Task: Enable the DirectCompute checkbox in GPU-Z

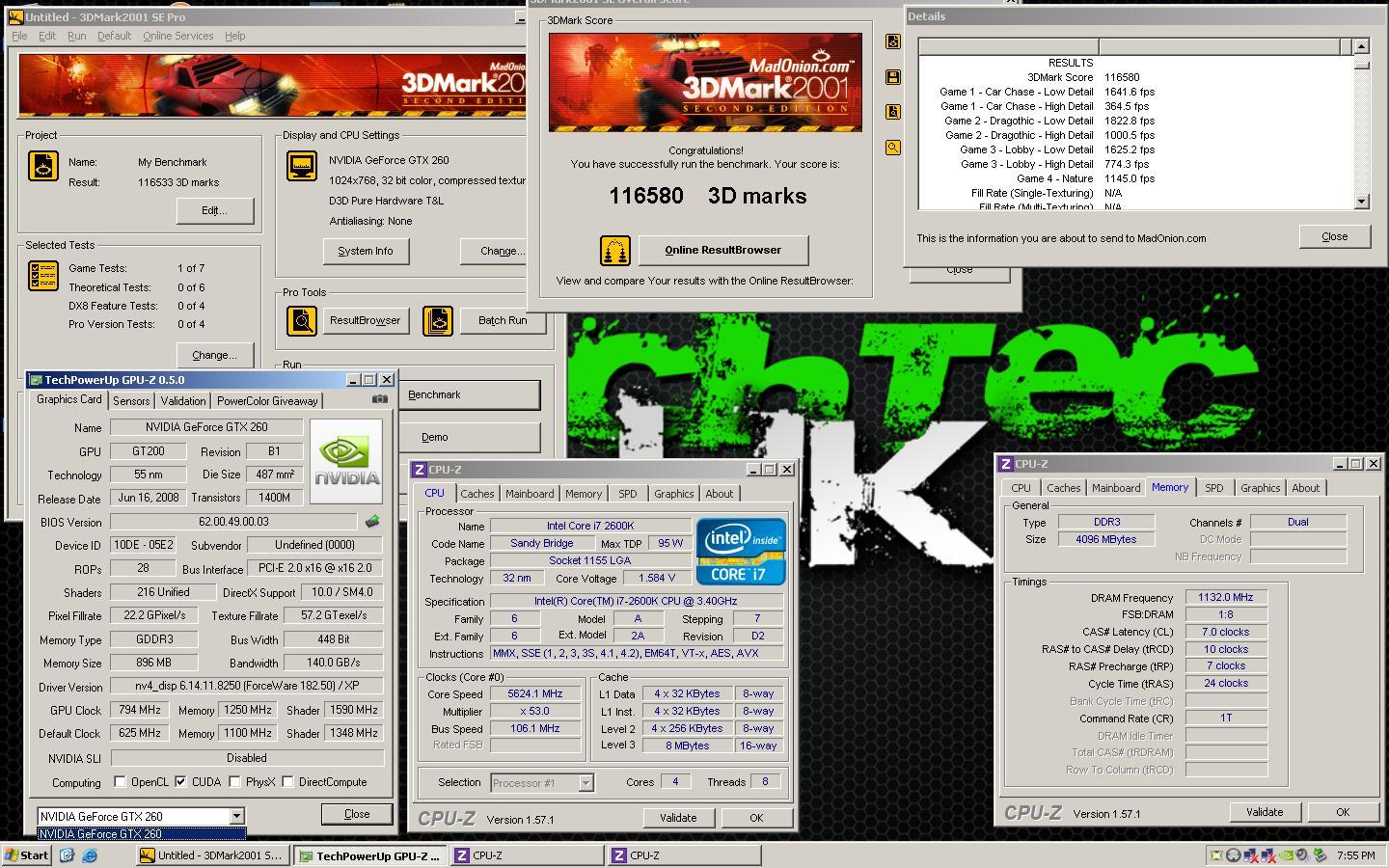Action: tap(287, 782)
